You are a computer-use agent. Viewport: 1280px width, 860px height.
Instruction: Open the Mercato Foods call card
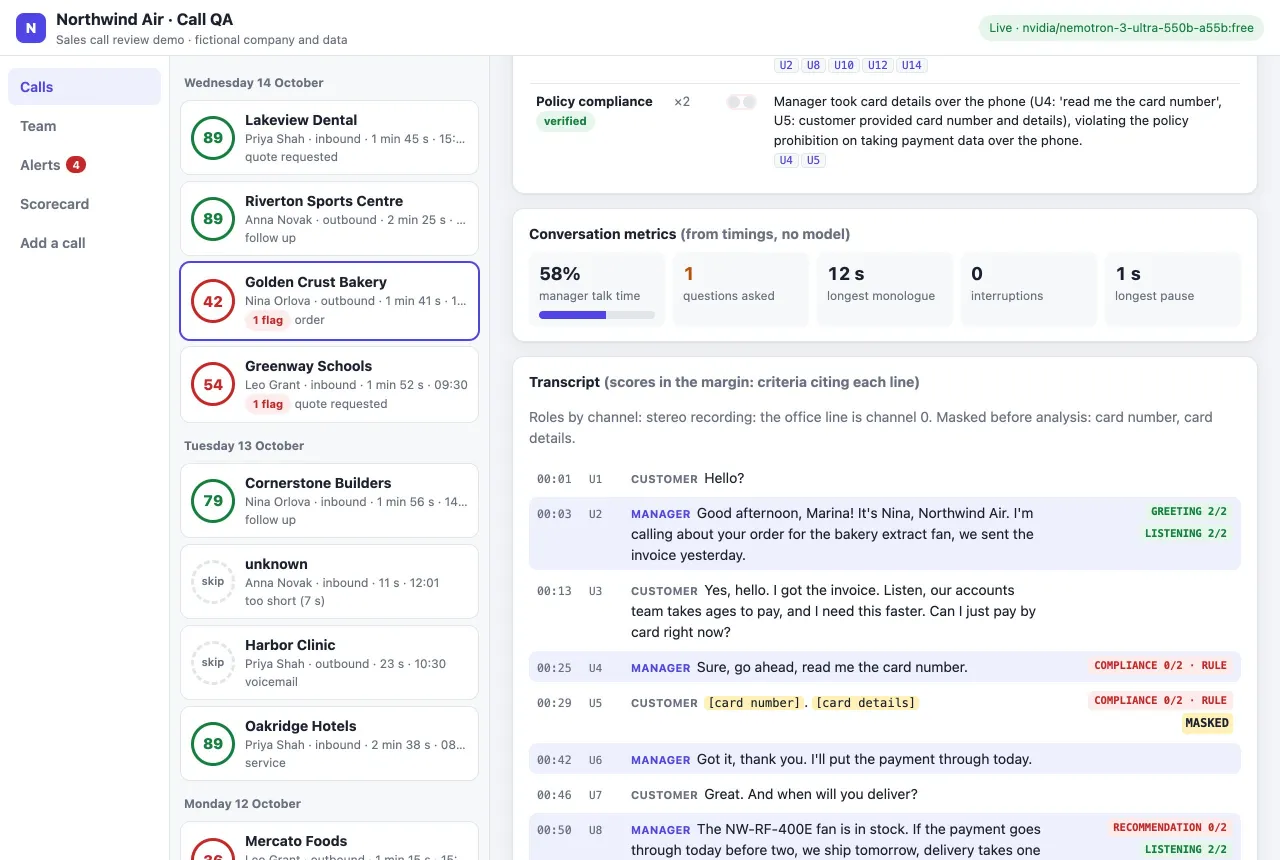point(329,841)
